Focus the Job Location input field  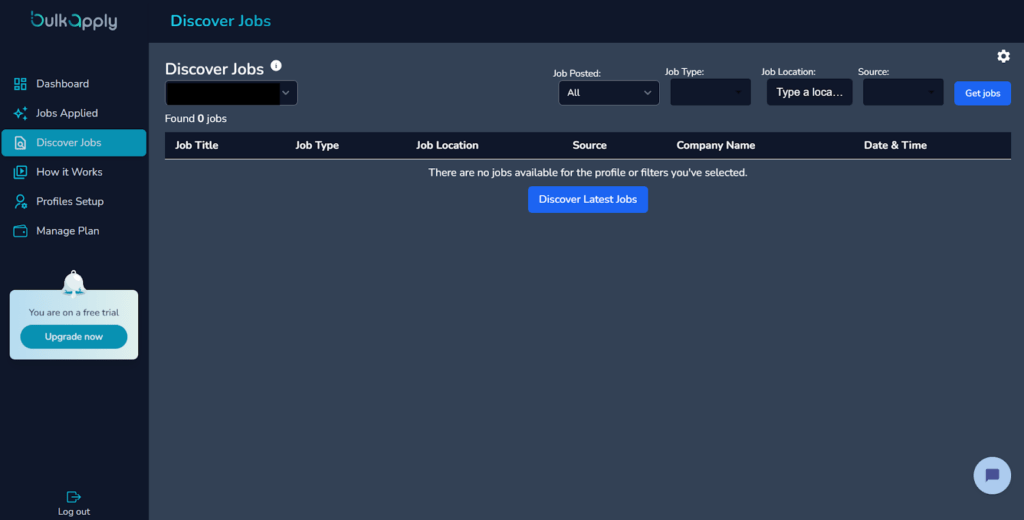point(809,93)
